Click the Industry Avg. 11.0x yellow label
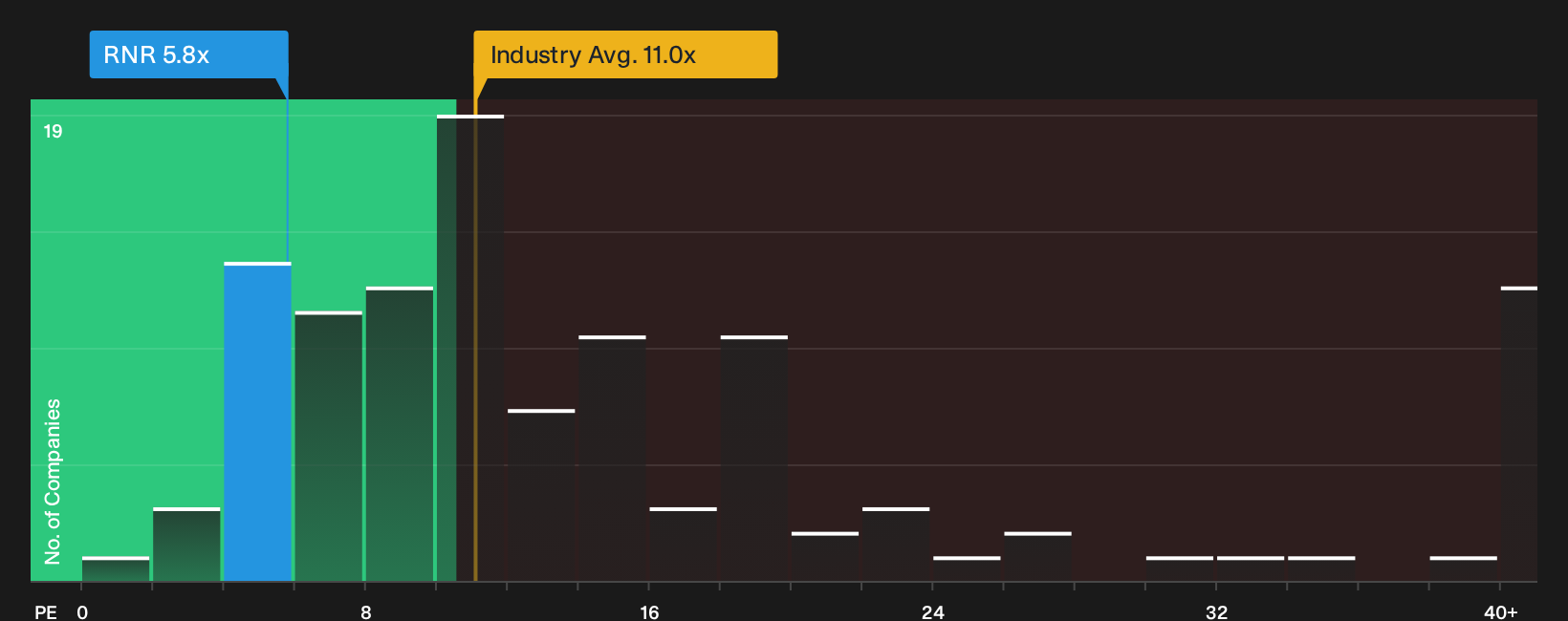 (625, 54)
